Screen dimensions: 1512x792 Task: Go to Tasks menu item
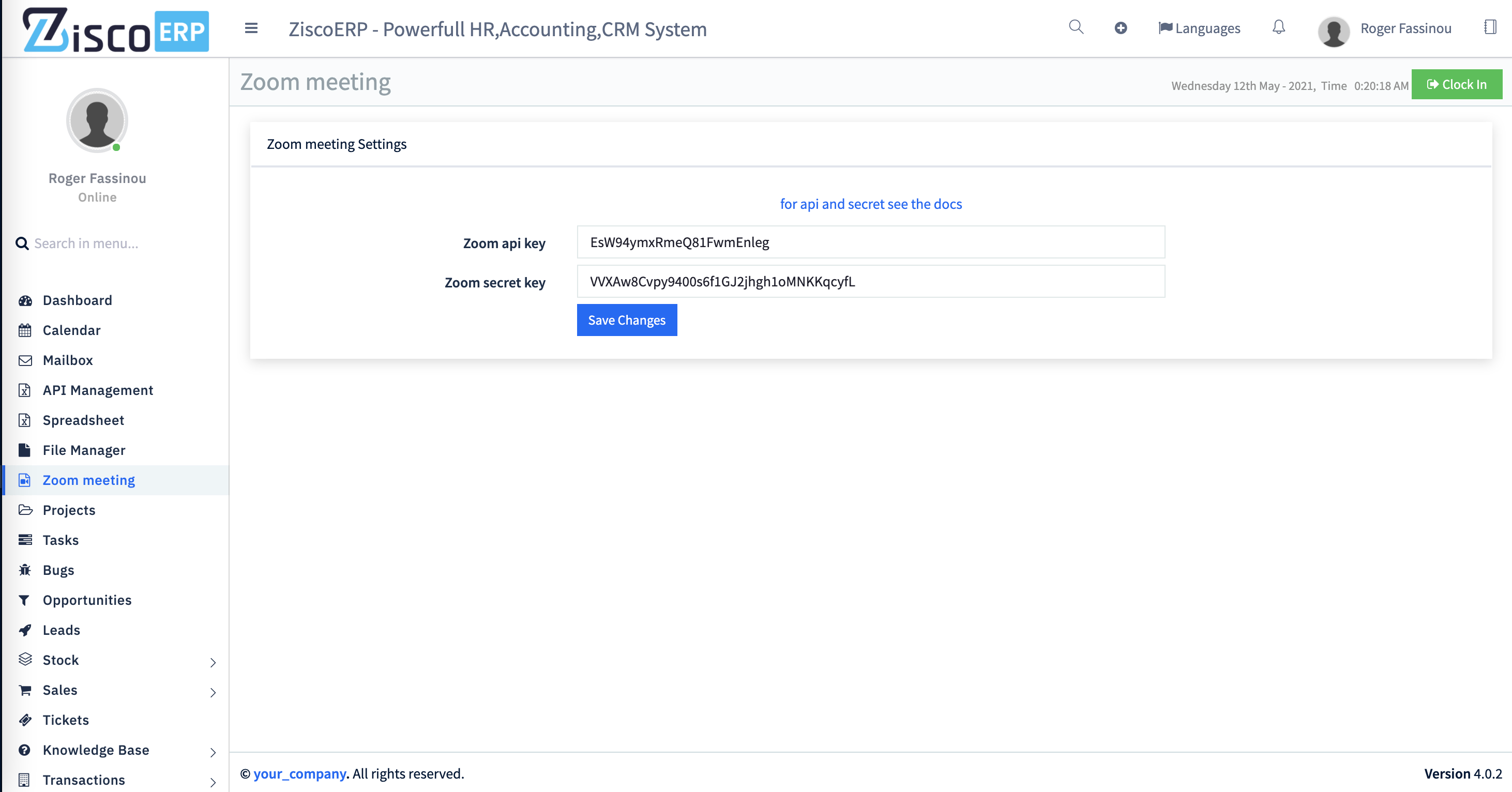pyautogui.click(x=61, y=540)
